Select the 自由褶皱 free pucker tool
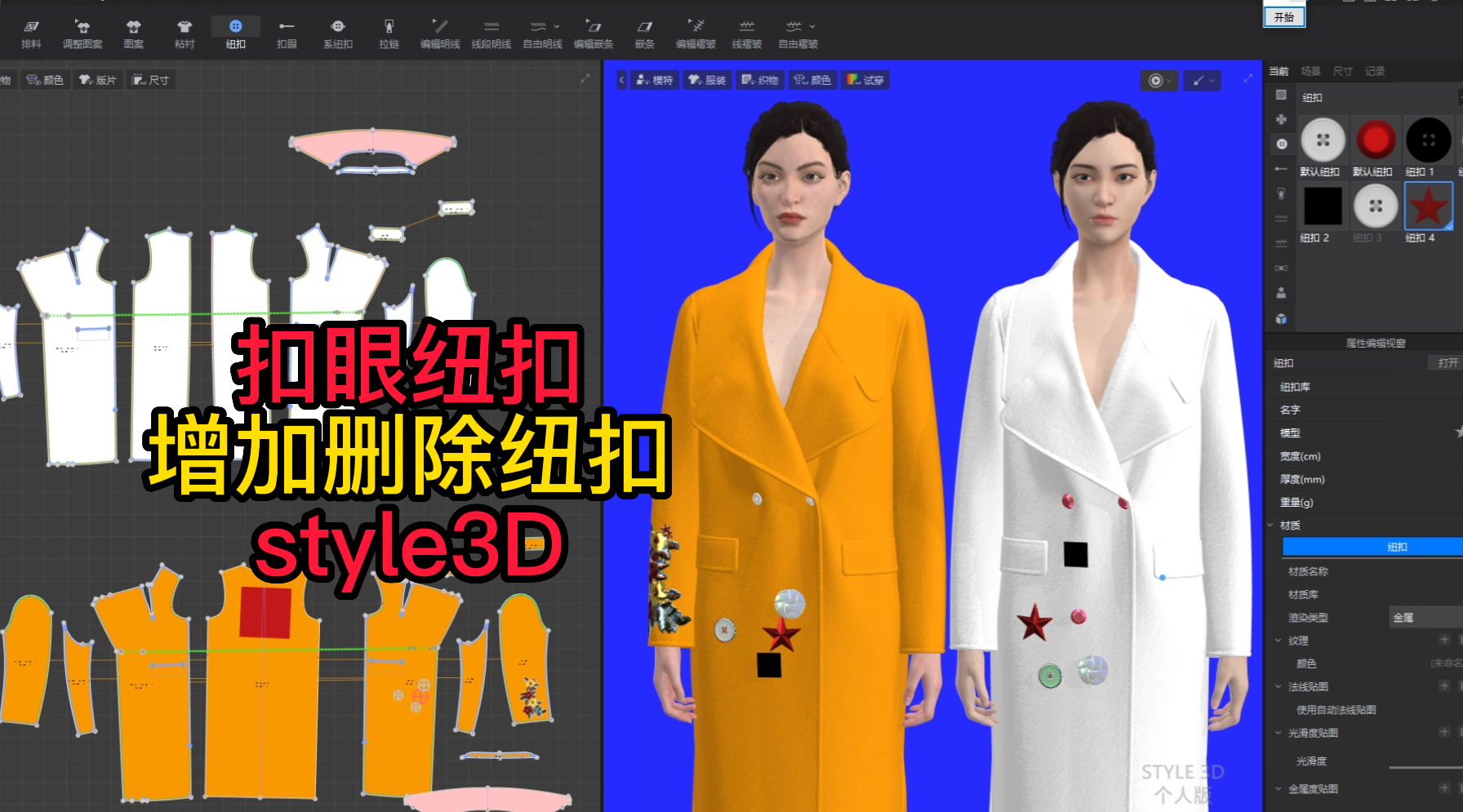1463x812 pixels. (798, 34)
